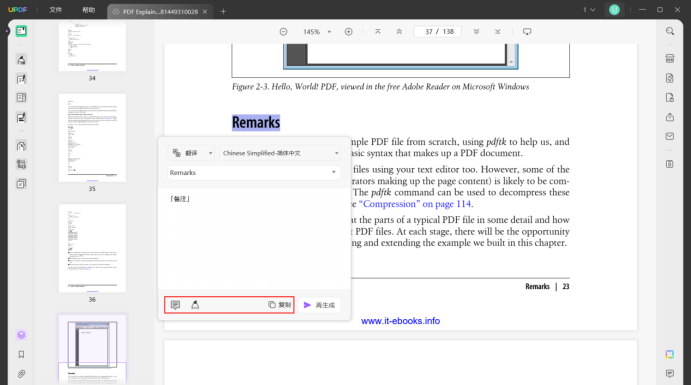Open the search icon in right sidebar
Viewport: 691px width, 385px height.
coord(670,31)
